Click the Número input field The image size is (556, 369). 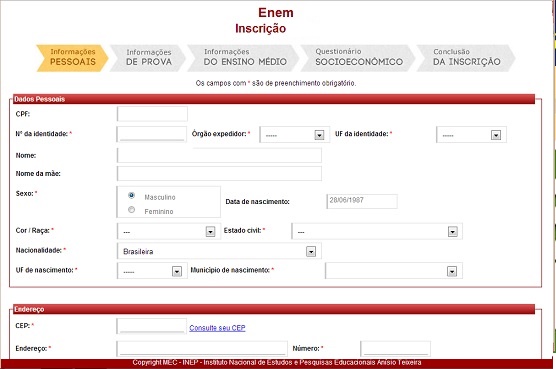396,349
